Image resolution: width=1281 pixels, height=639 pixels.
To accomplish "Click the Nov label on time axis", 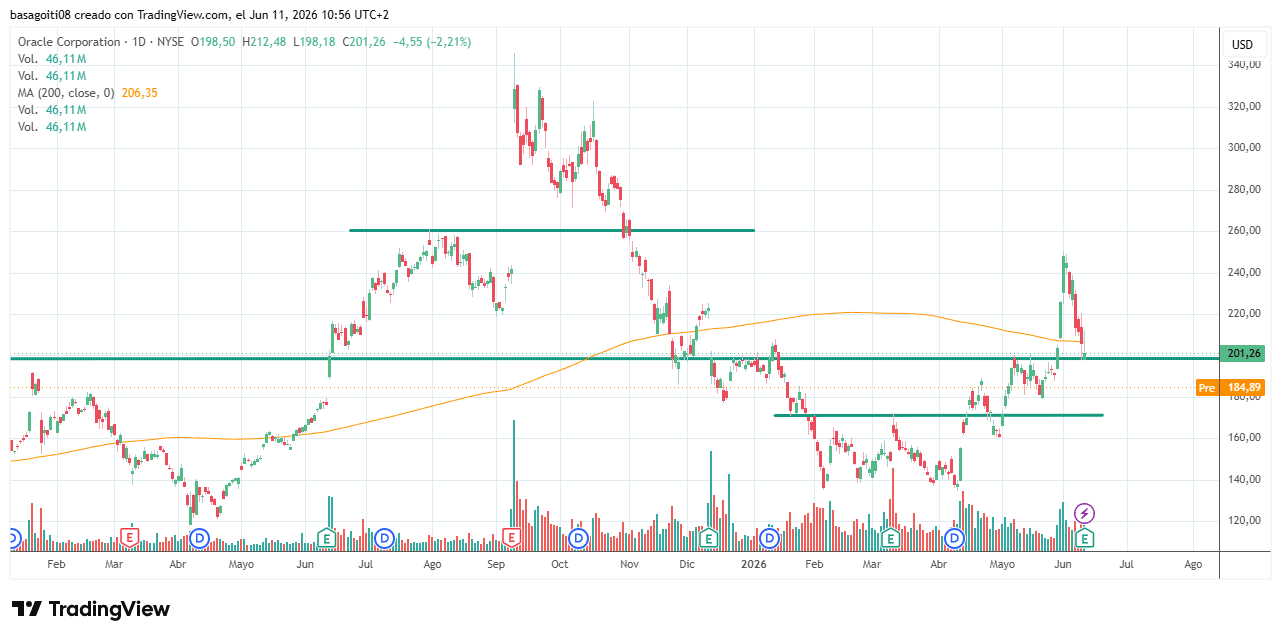I will coord(629,565).
